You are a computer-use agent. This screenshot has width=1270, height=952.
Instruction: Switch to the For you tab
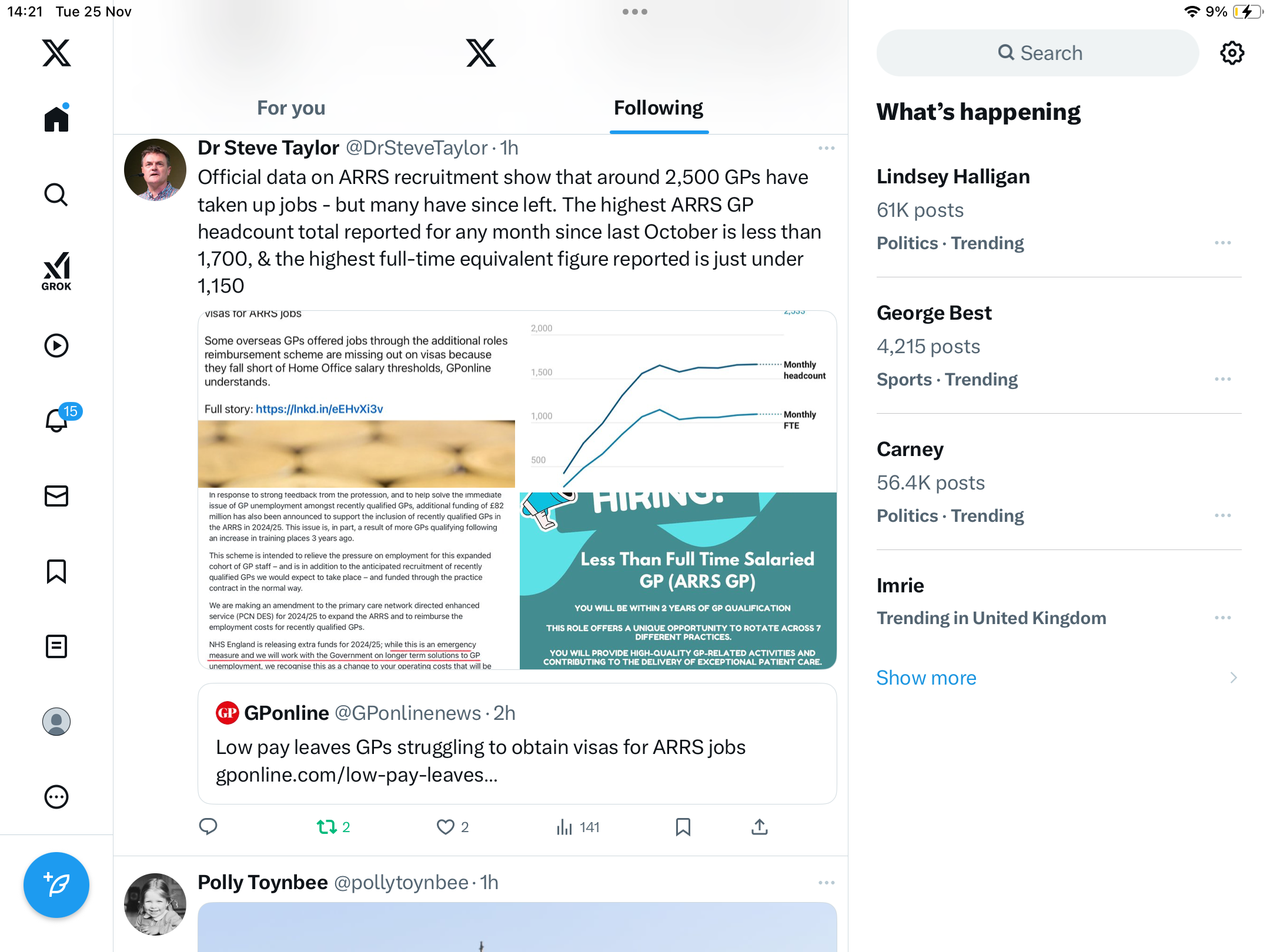[291, 108]
